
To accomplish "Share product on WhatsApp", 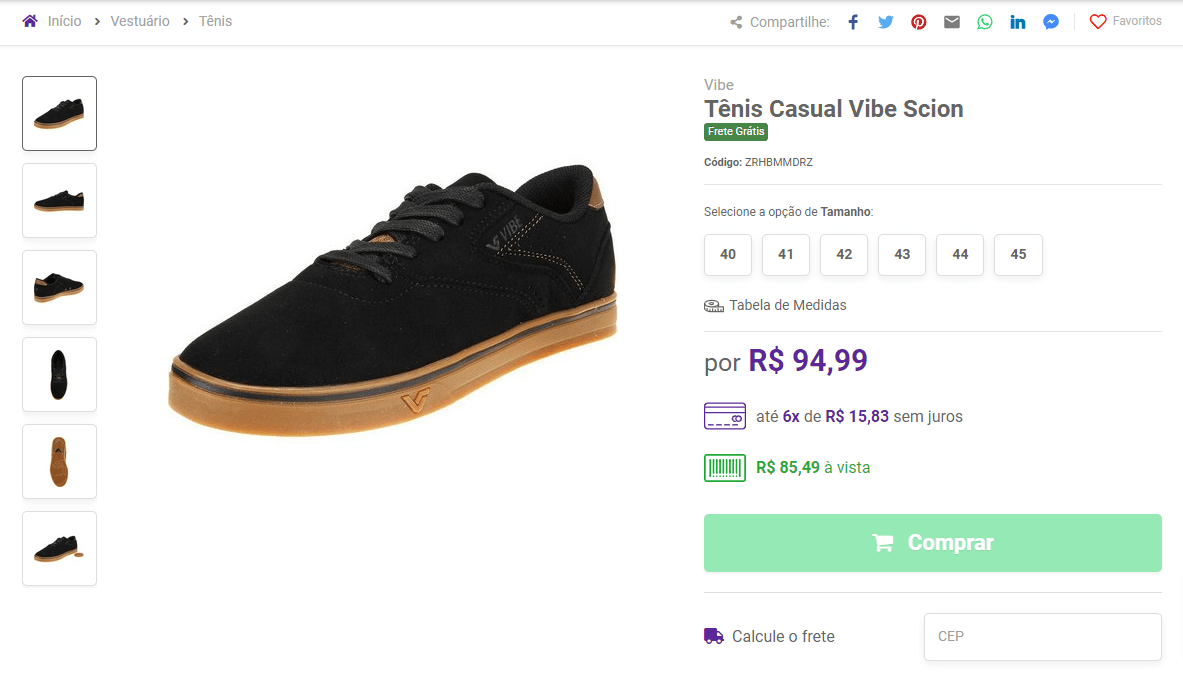I will 985,22.
